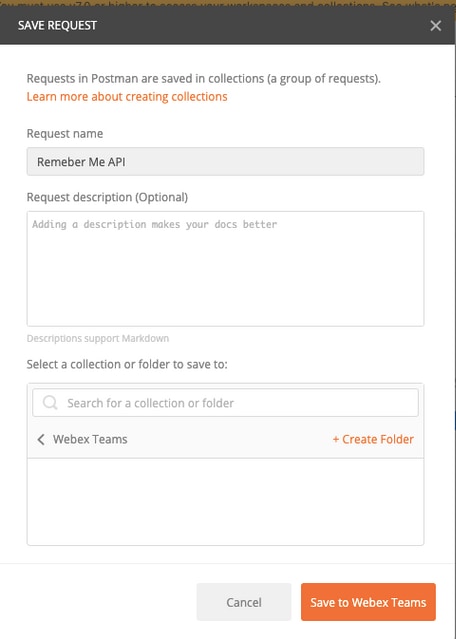This screenshot has height=639, width=456.
Task: Close the Save Request dialog
Action: (x=435, y=26)
